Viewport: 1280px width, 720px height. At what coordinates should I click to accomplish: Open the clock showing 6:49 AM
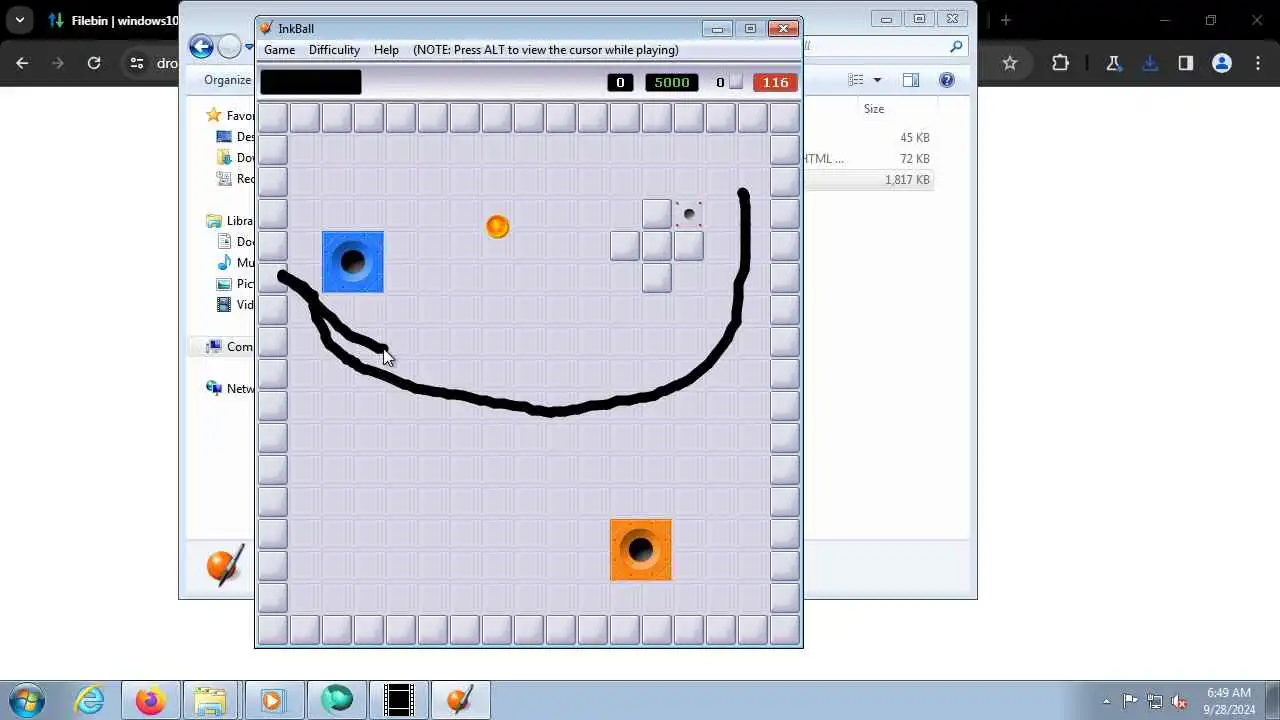pos(1229,701)
